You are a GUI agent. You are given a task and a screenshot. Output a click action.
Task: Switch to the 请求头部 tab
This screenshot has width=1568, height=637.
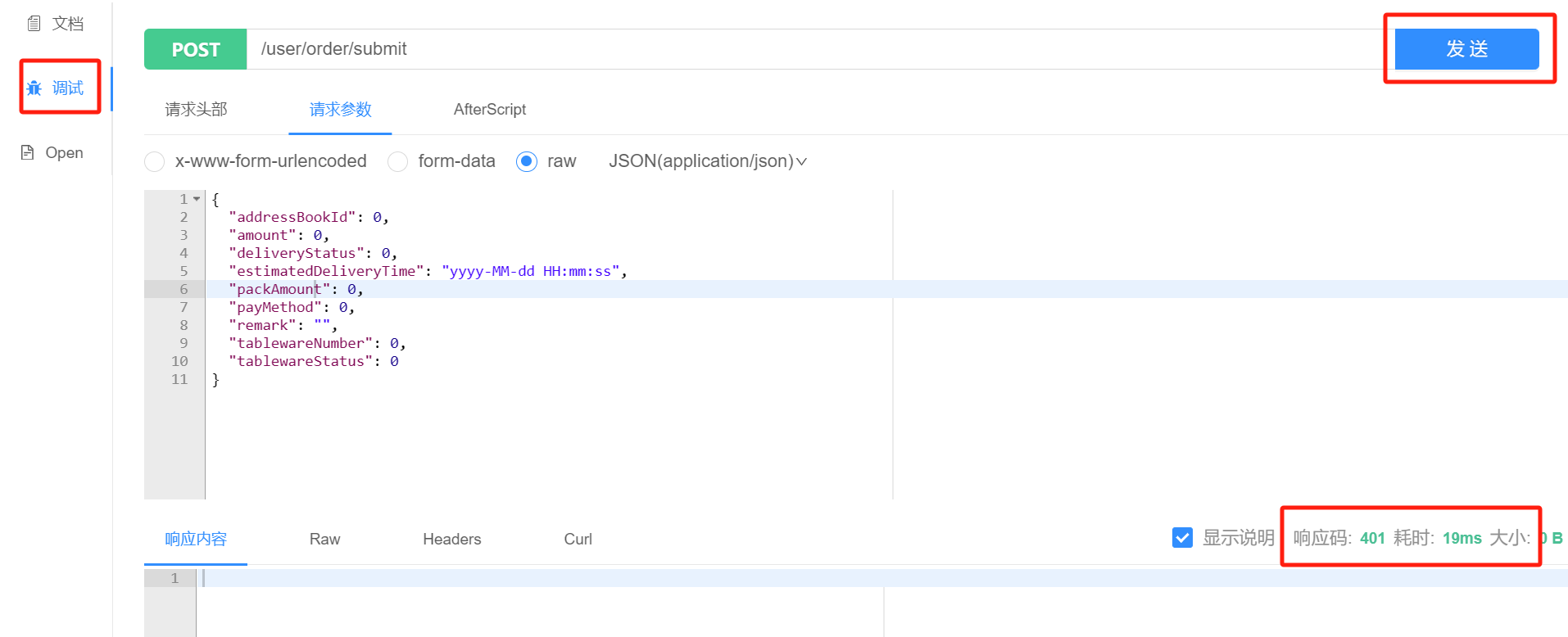(196, 109)
